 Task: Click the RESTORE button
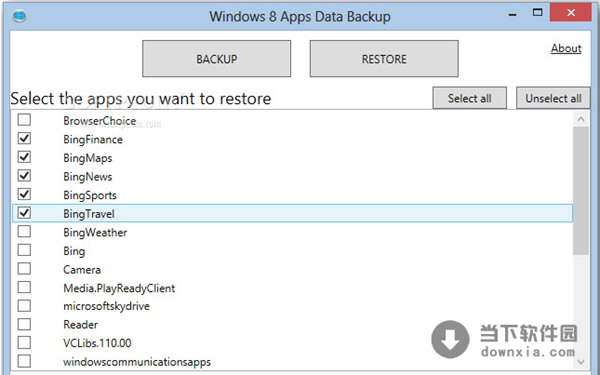384,59
